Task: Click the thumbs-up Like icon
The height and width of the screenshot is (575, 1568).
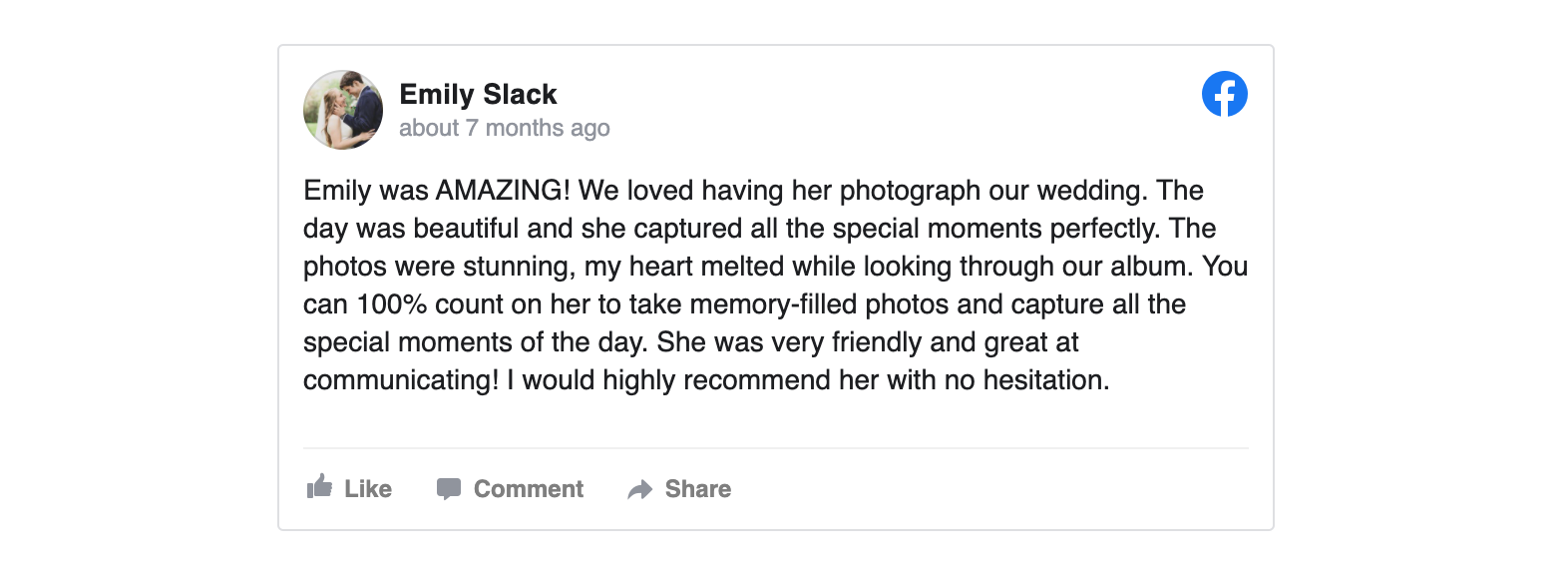Action: click(x=319, y=487)
